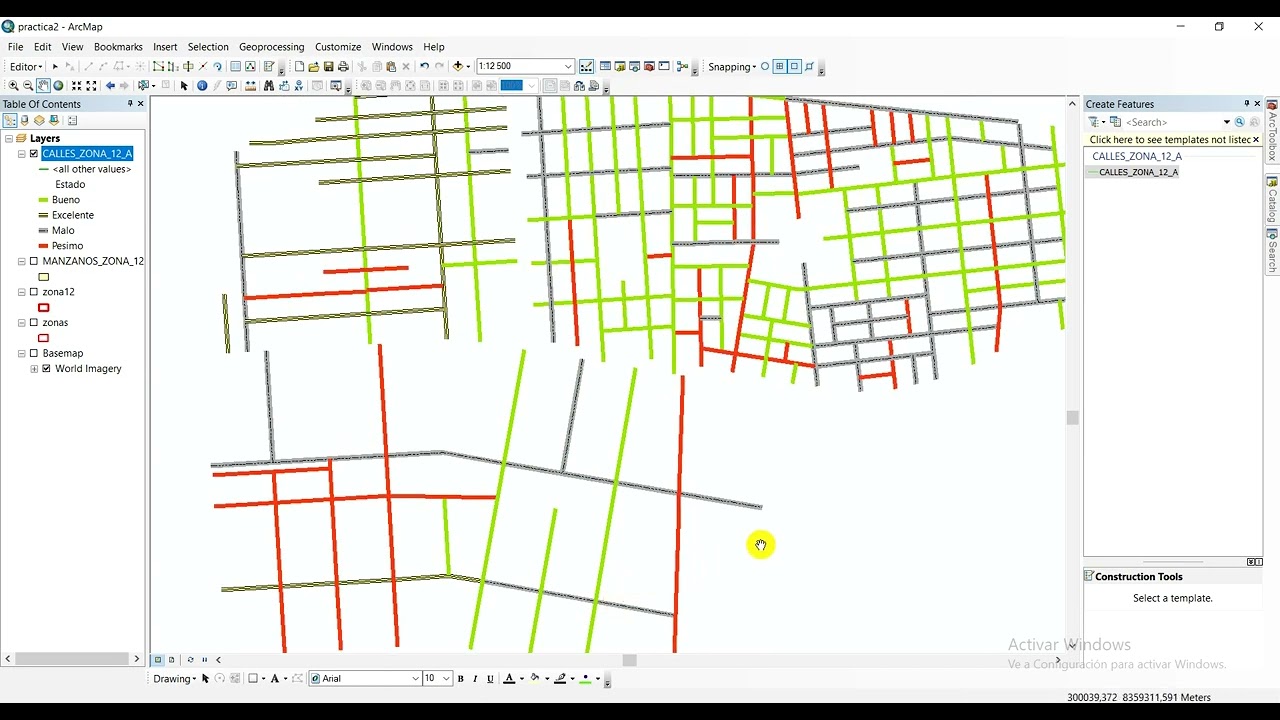Switch TOC to List By Visibility
The image size is (1280, 720).
point(40,121)
